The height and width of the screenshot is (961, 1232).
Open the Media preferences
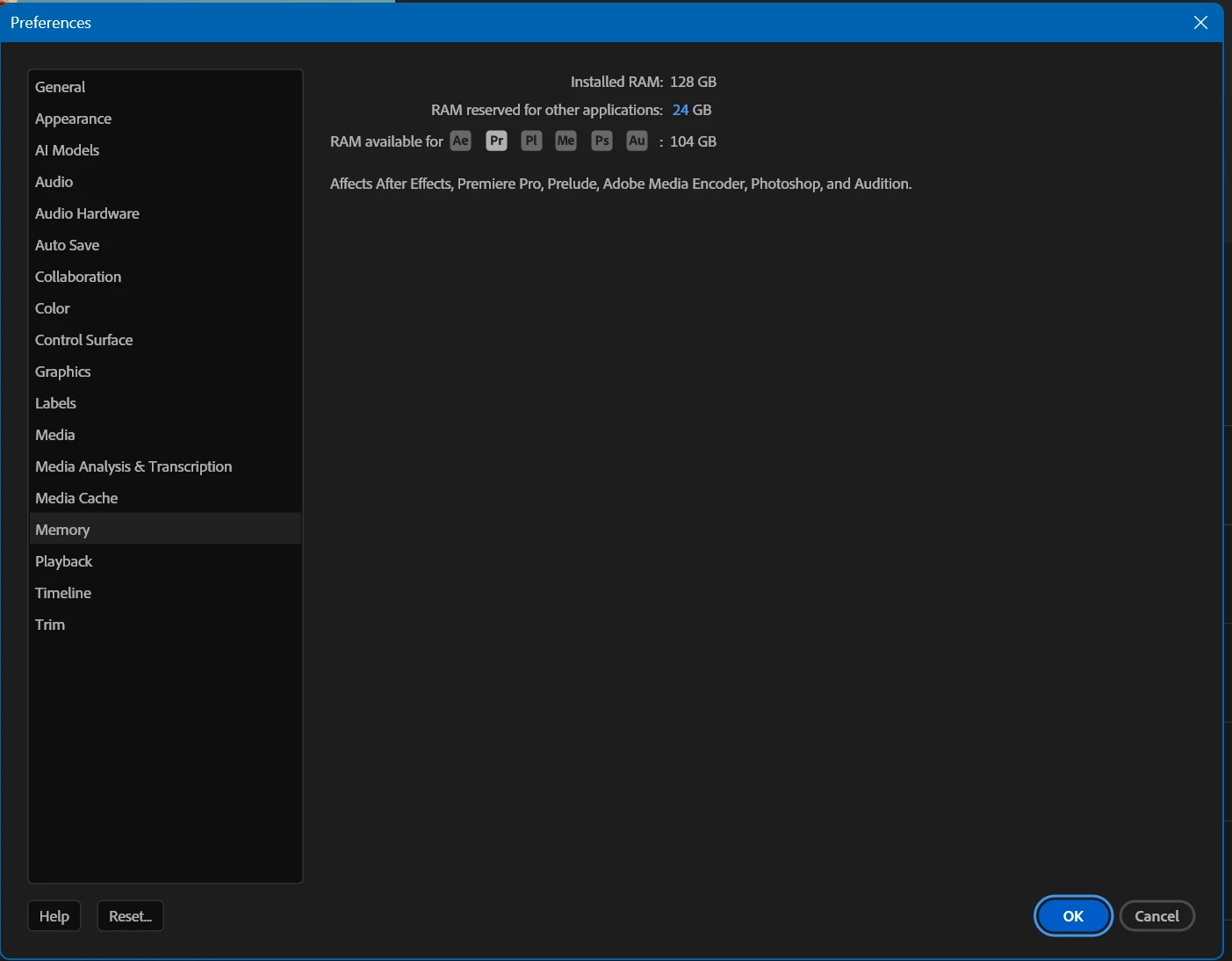pyautogui.click(x=165, y=435)
